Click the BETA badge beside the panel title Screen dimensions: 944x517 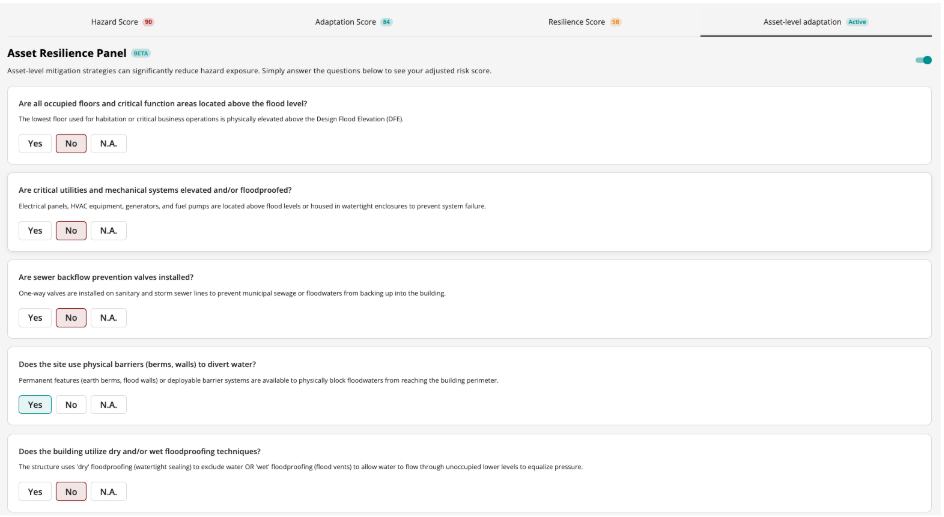pos(141,52)
